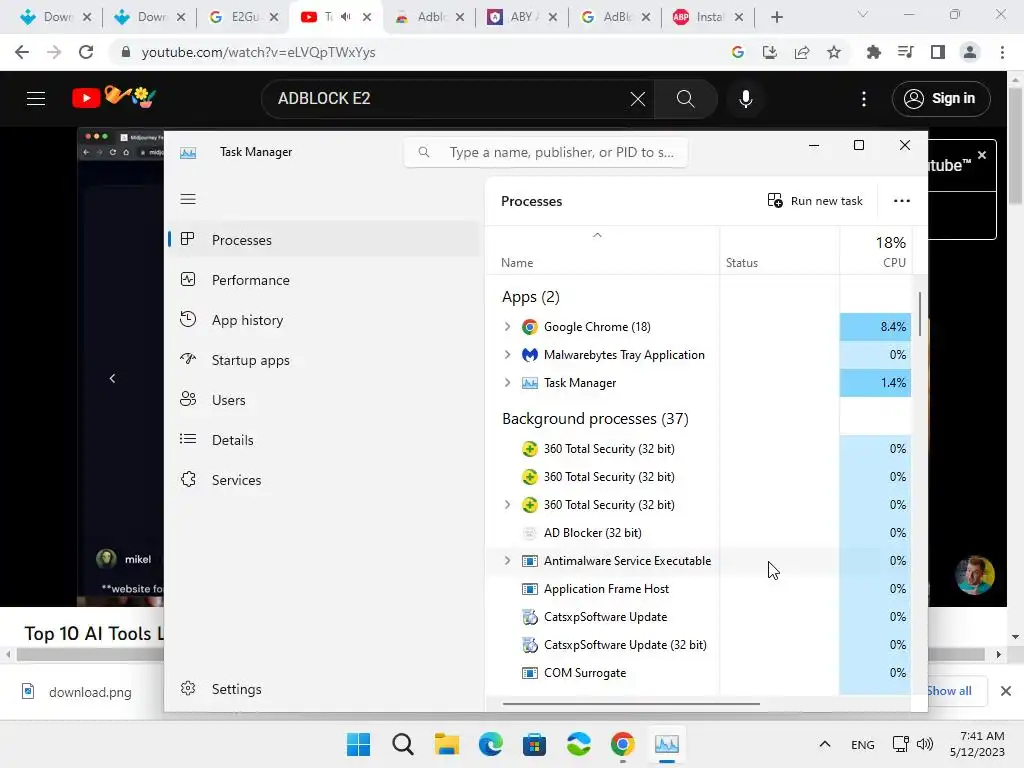Focus the Task Manager process search field
The height and width of the screenshot is (768, 1024).
click(545, 152)
